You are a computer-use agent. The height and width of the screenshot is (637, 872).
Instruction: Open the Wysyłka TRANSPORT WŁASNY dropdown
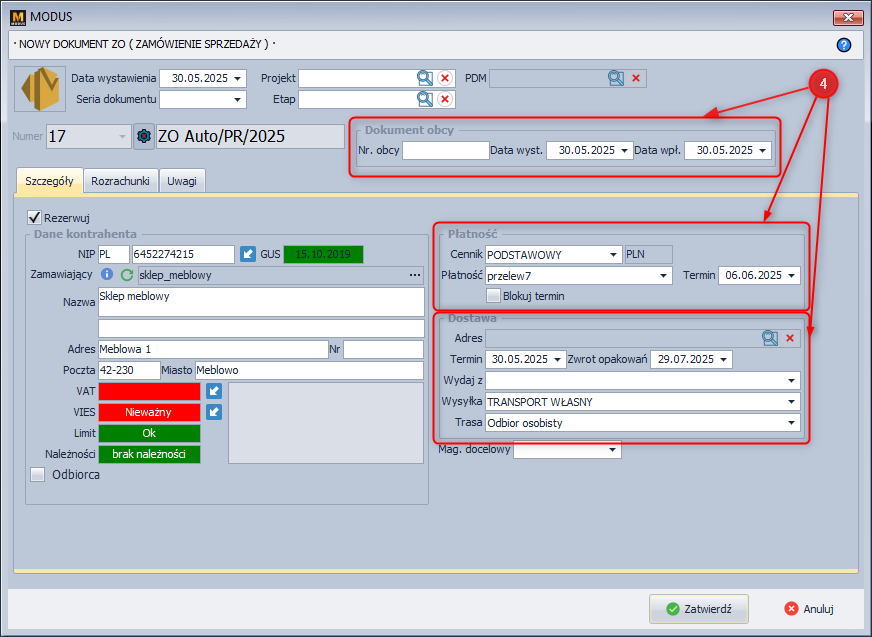[x=792, y=401]
